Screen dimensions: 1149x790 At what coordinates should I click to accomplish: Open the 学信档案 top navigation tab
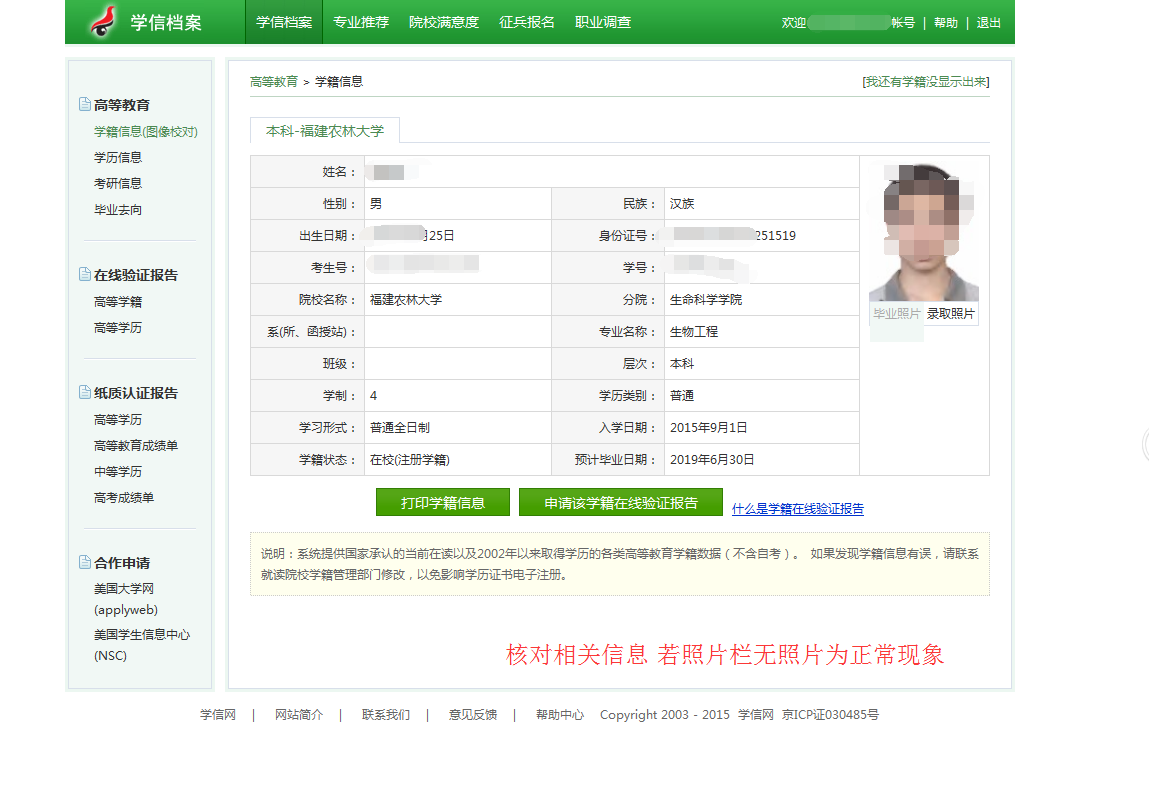[x=284, y=22]
